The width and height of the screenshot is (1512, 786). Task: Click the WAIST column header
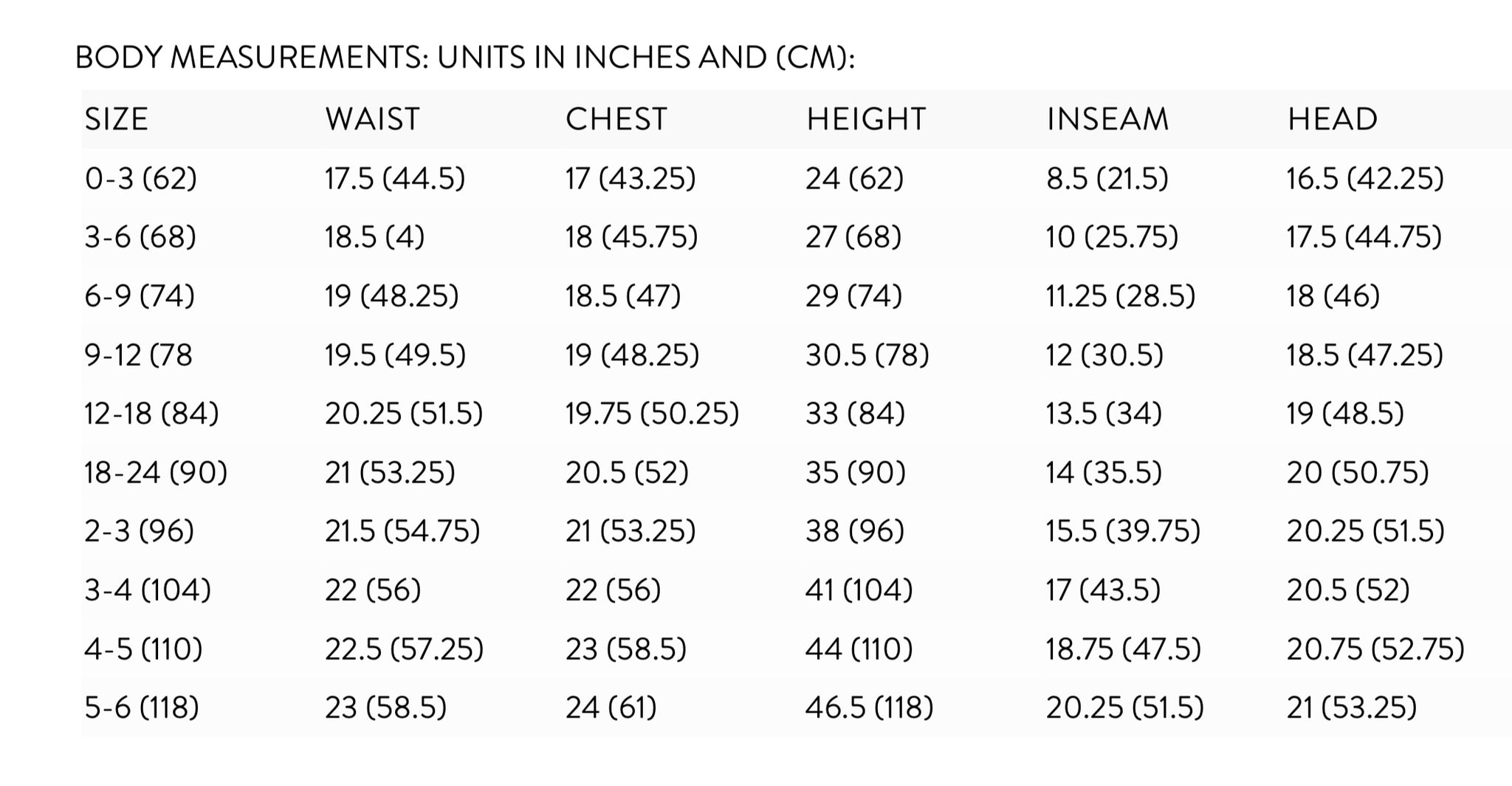click(372, 119)
